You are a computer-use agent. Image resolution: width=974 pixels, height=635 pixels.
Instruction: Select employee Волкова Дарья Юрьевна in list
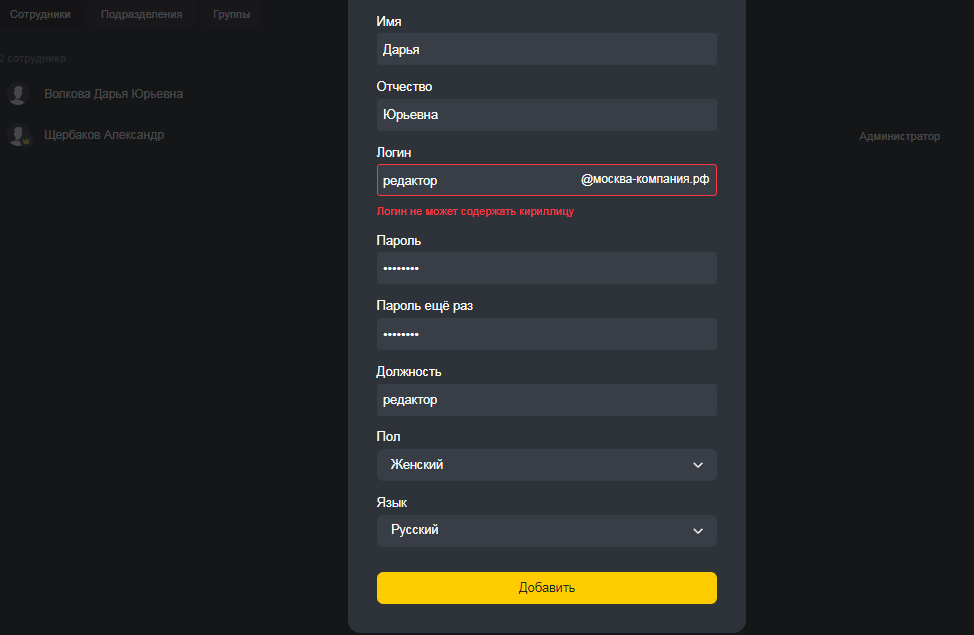tap(113, 94)
